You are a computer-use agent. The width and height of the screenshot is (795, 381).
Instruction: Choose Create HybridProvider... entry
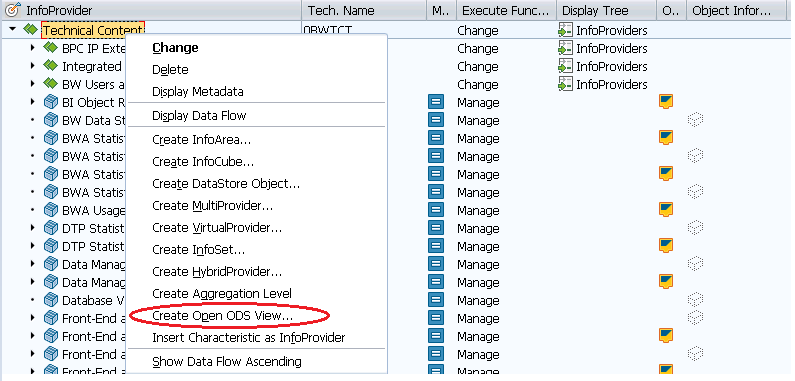(x=217, y=272)
